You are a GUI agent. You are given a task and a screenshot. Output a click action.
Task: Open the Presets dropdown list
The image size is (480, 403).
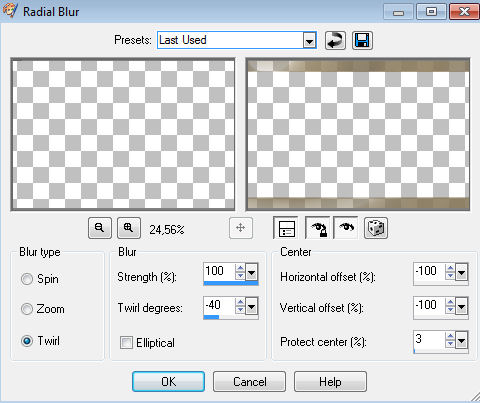pyautogui.click(x=310, y=41)
